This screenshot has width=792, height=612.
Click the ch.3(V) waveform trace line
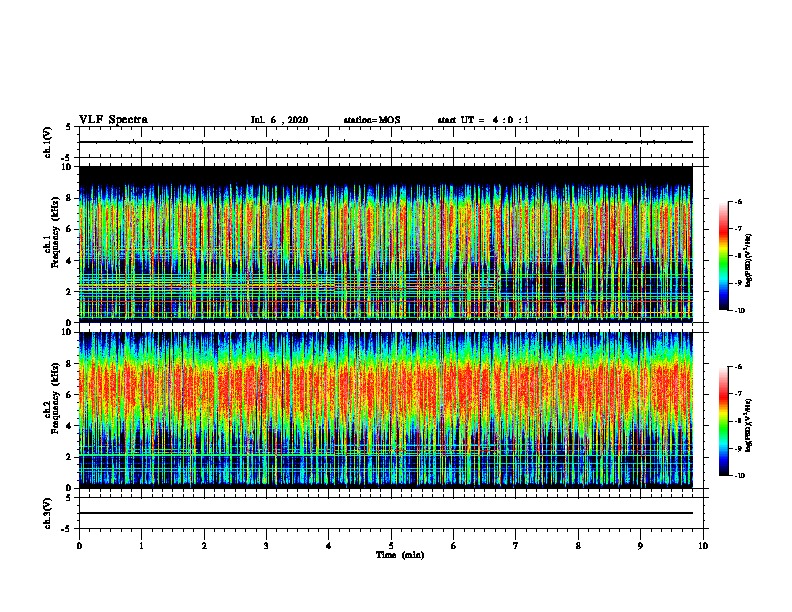click(386, 513)
